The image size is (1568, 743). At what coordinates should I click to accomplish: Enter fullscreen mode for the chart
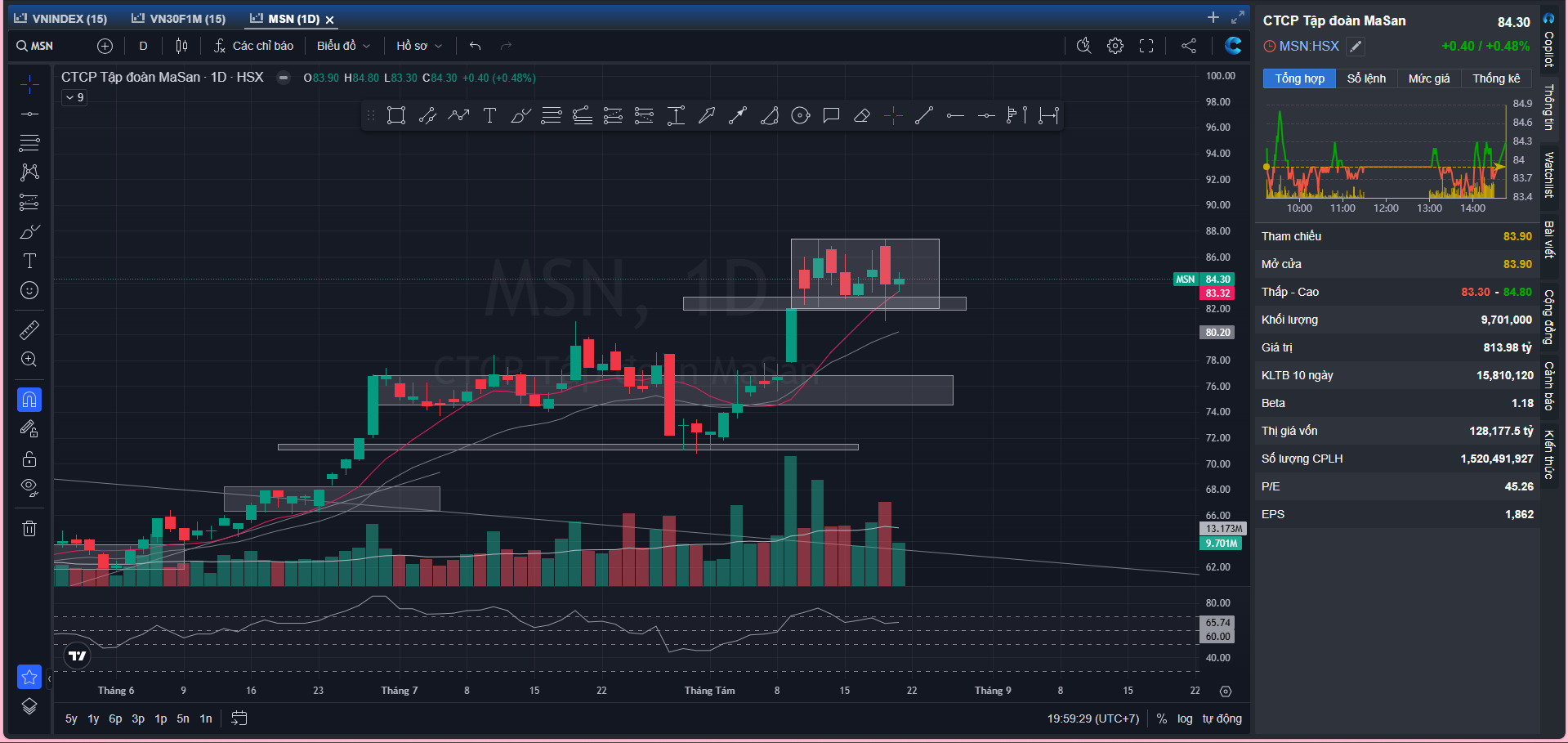[1146, 46]
